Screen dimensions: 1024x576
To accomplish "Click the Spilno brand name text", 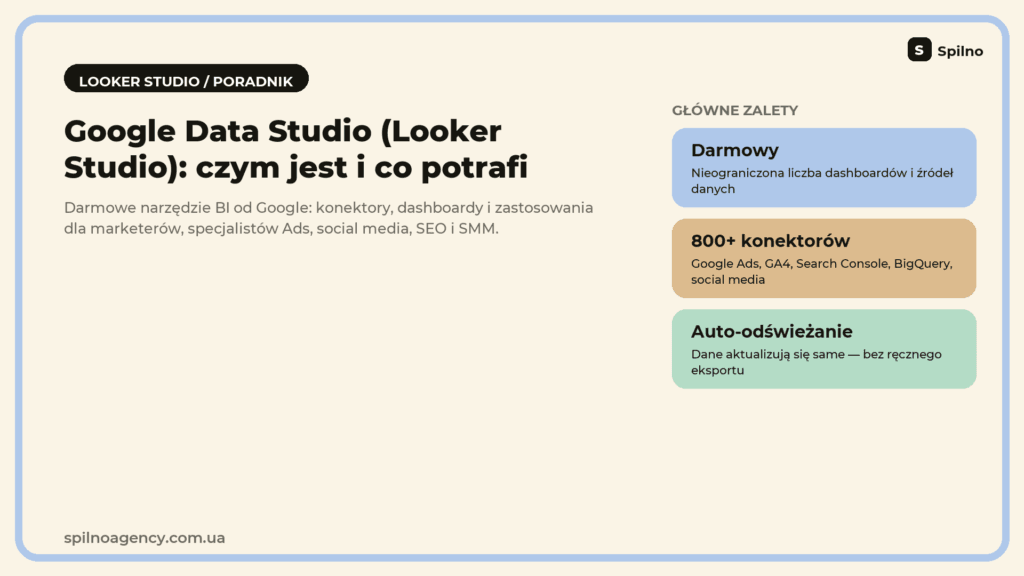I will coord(960,51).
